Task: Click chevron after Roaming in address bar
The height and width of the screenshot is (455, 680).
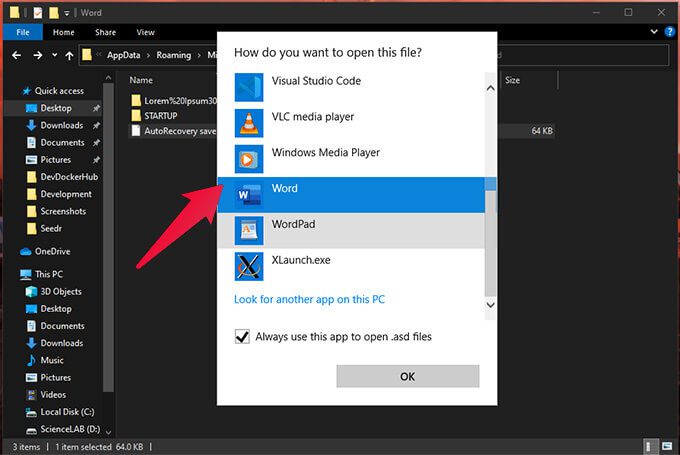Action: pos(199,56)
